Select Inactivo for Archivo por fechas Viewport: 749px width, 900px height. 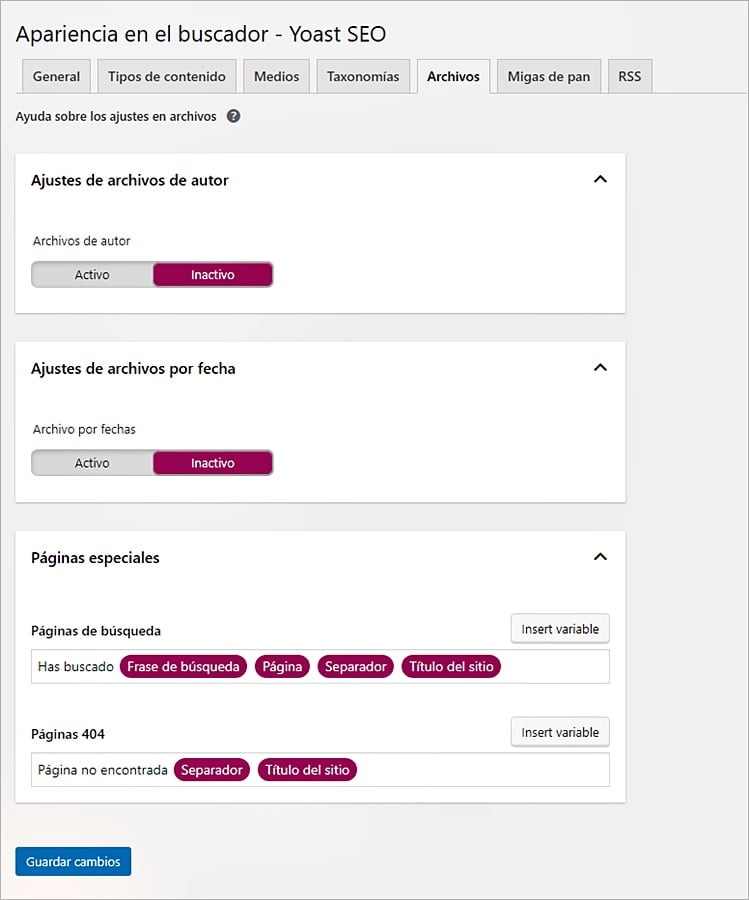pyautogui.click(x=212, y=463)
